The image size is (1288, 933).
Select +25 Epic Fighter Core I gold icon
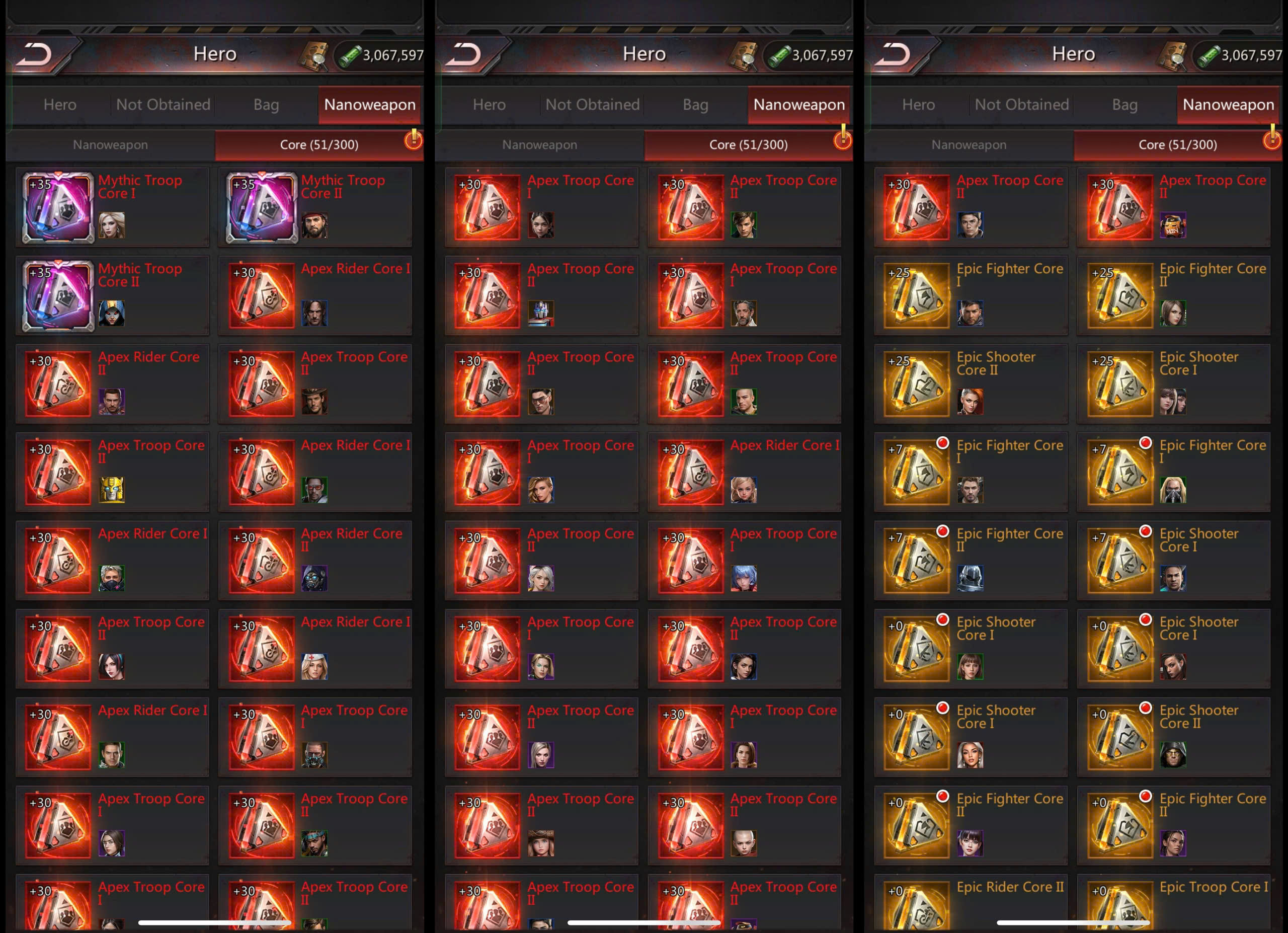[x=917, y=295]
